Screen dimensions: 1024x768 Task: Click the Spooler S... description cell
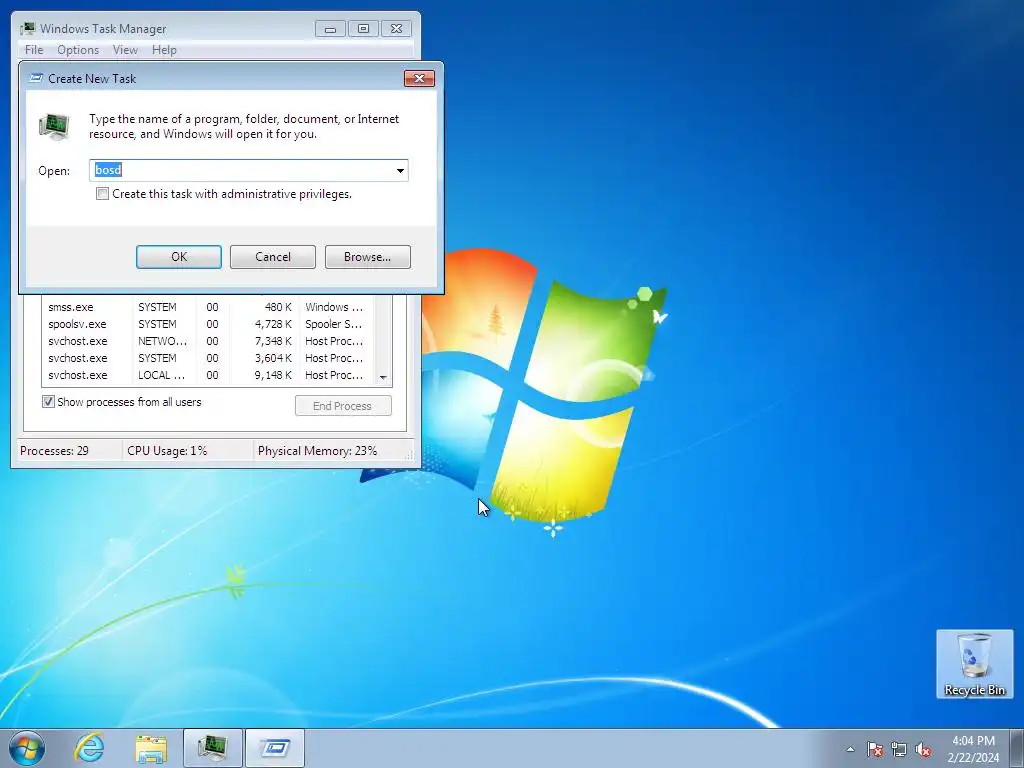tap(333, 324)
